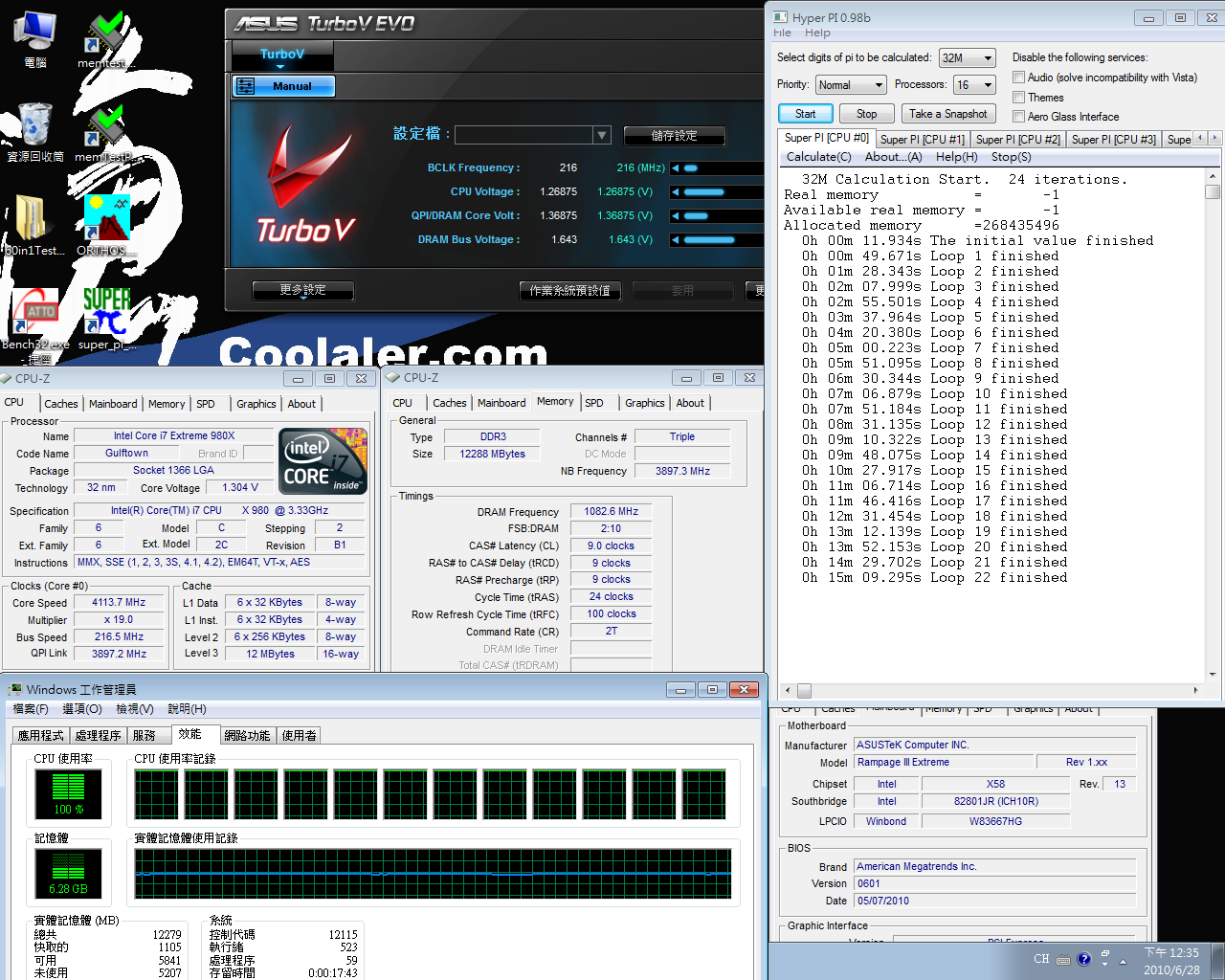Click the 設定檔 profile name field

coord(524,135)
